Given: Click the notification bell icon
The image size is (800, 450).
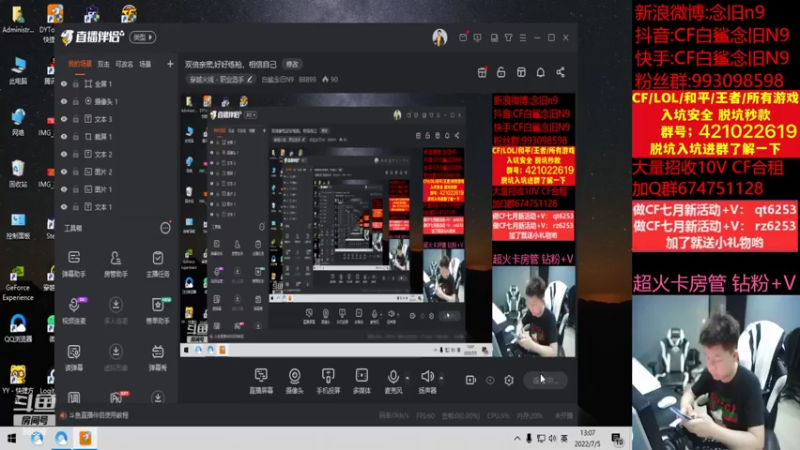Looking at the screenshot, I should 540,72.
